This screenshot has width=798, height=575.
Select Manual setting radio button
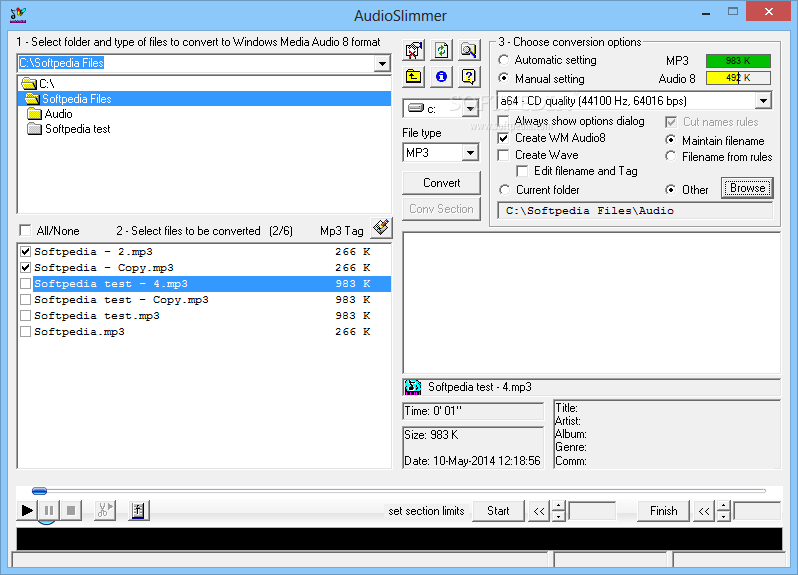point(503,78)
